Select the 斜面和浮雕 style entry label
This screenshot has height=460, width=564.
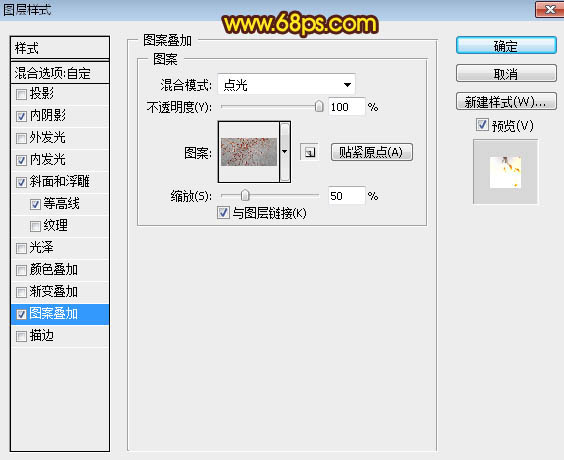click(x=59, y=181)
